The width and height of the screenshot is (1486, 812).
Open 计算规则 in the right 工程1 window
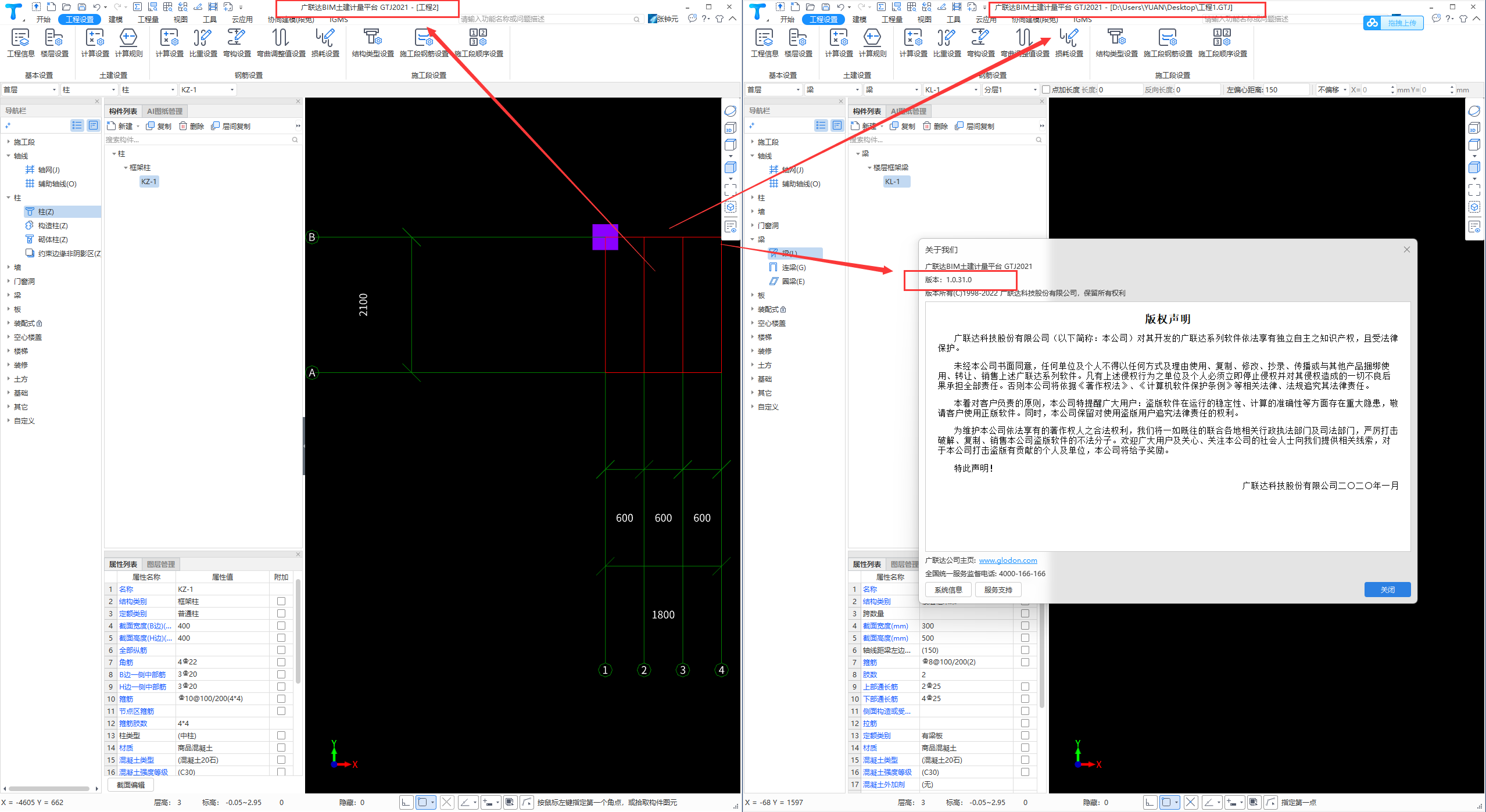point(872,43)
